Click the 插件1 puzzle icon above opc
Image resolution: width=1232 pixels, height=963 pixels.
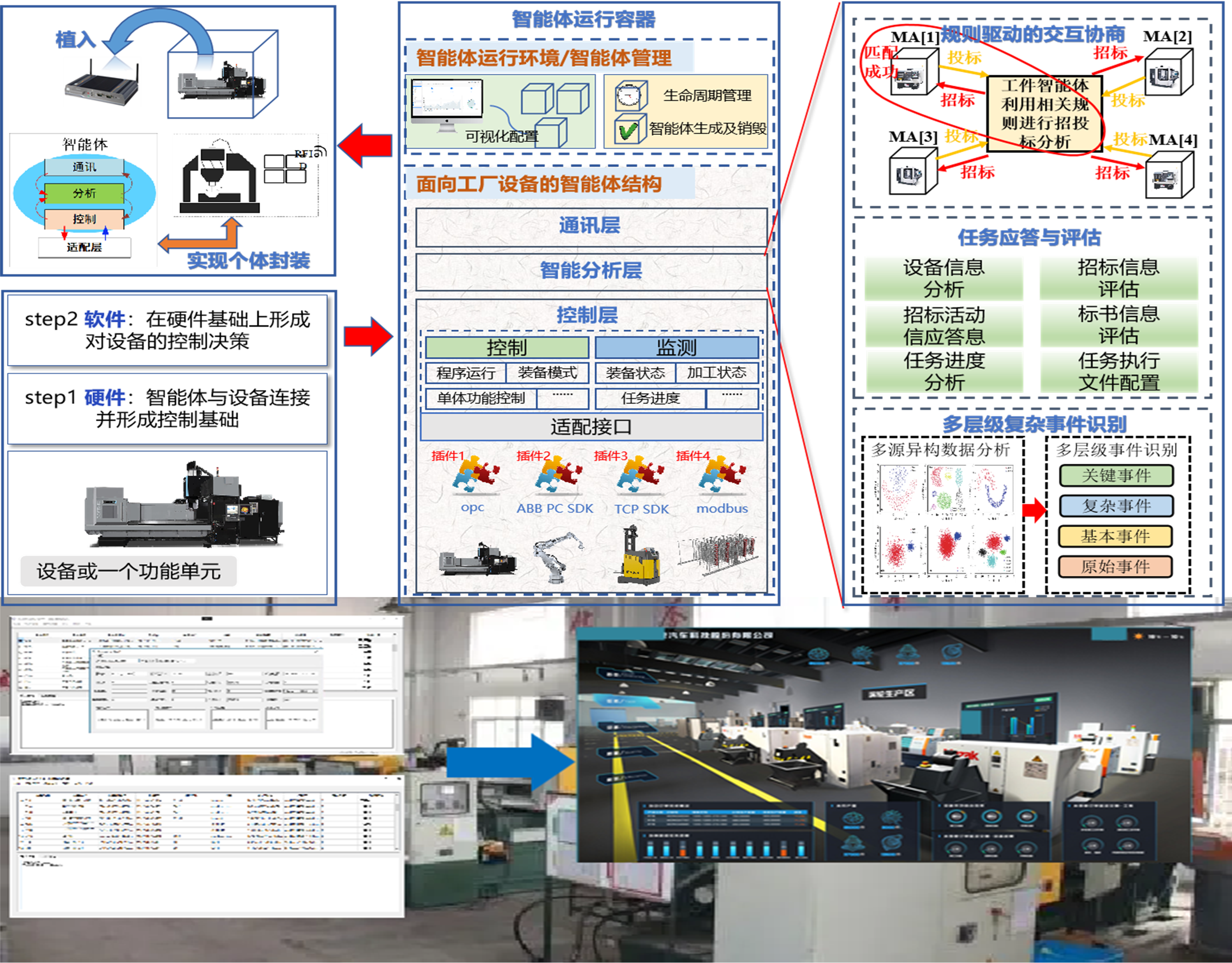(475, 474)
